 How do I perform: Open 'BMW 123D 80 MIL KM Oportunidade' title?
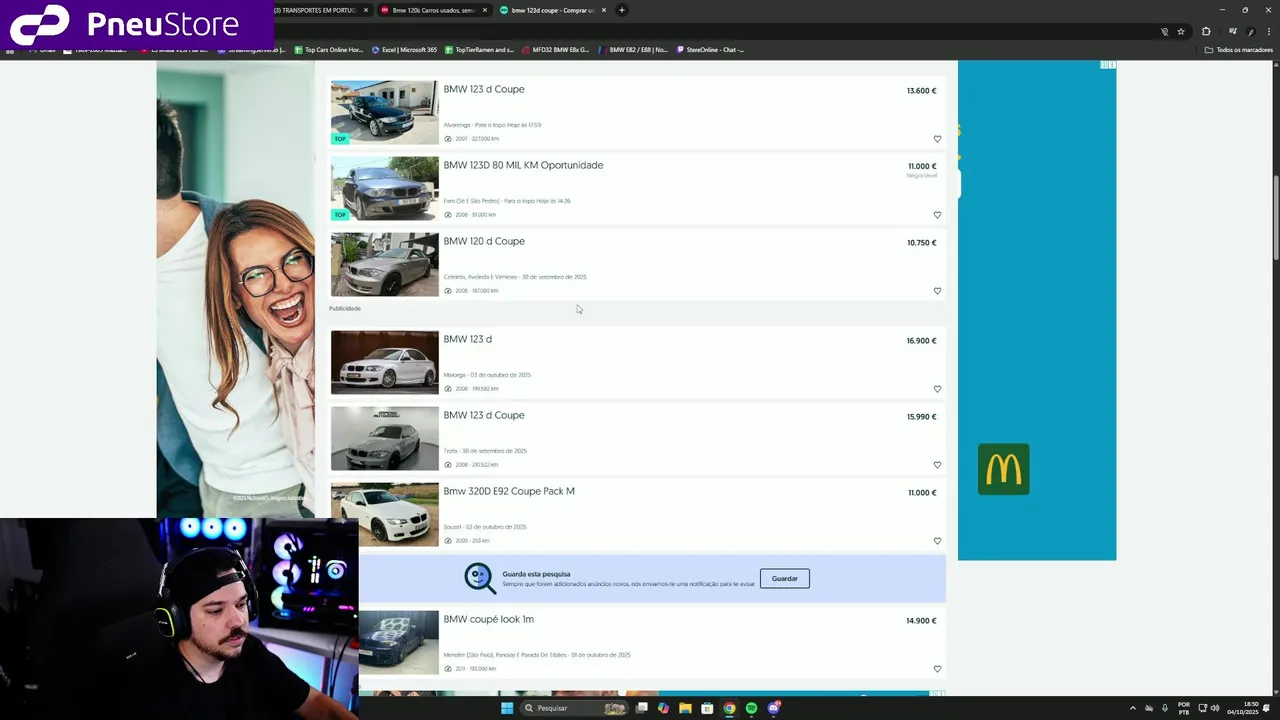[x=523, y=165]
